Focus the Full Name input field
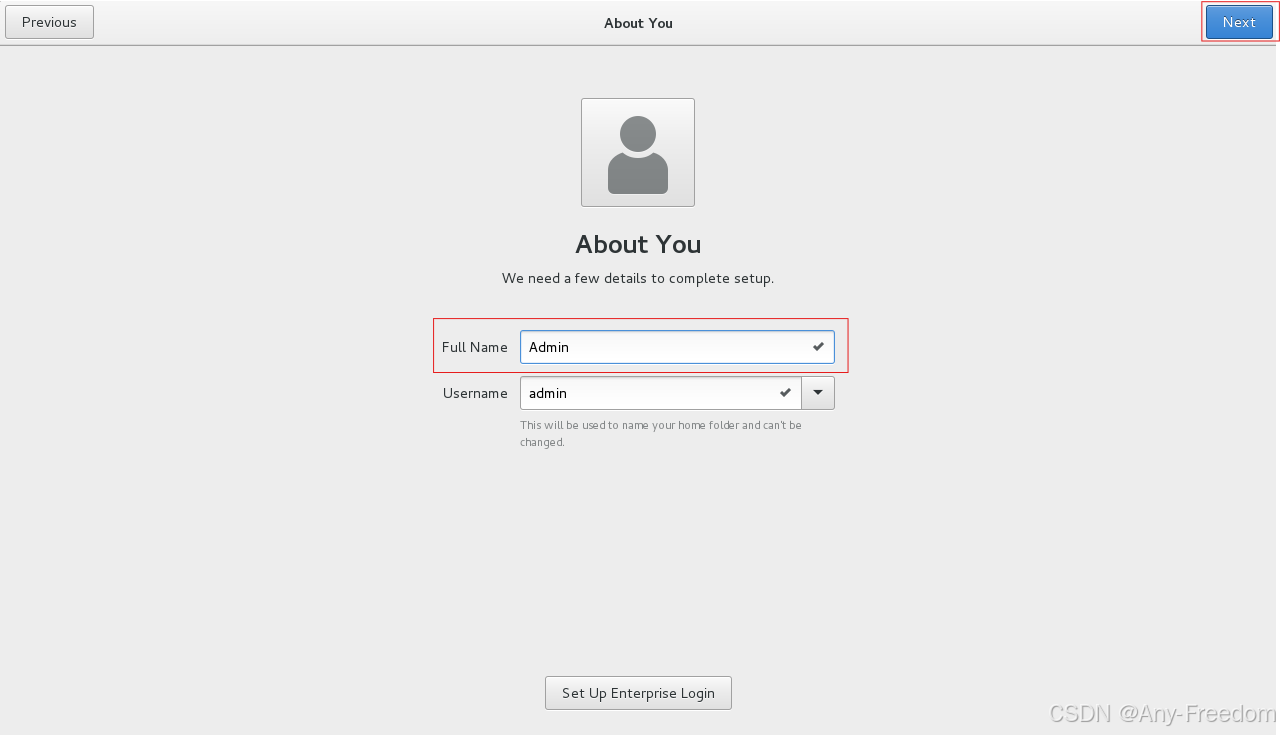 click(x=677, y=347)
